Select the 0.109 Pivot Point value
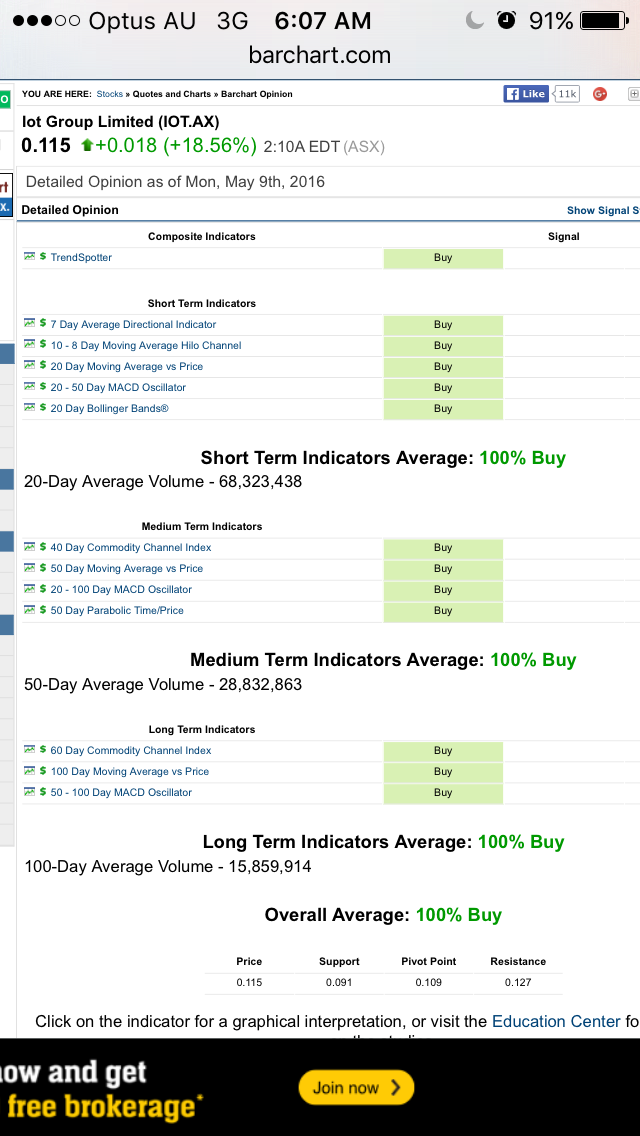Viewport: 640px width, 1136px height. coord(428,982)
